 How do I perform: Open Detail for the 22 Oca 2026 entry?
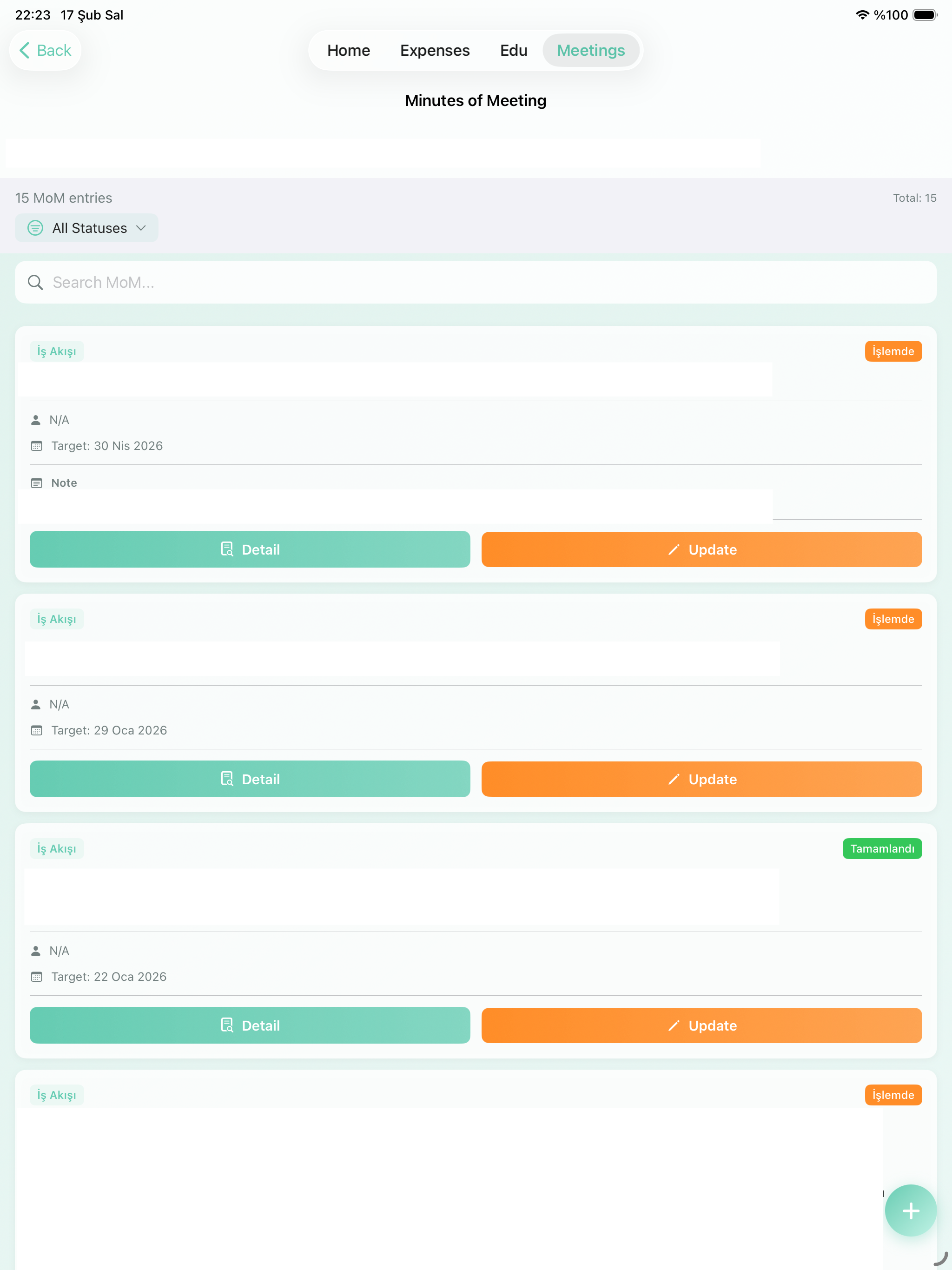tap(250, 1025)
